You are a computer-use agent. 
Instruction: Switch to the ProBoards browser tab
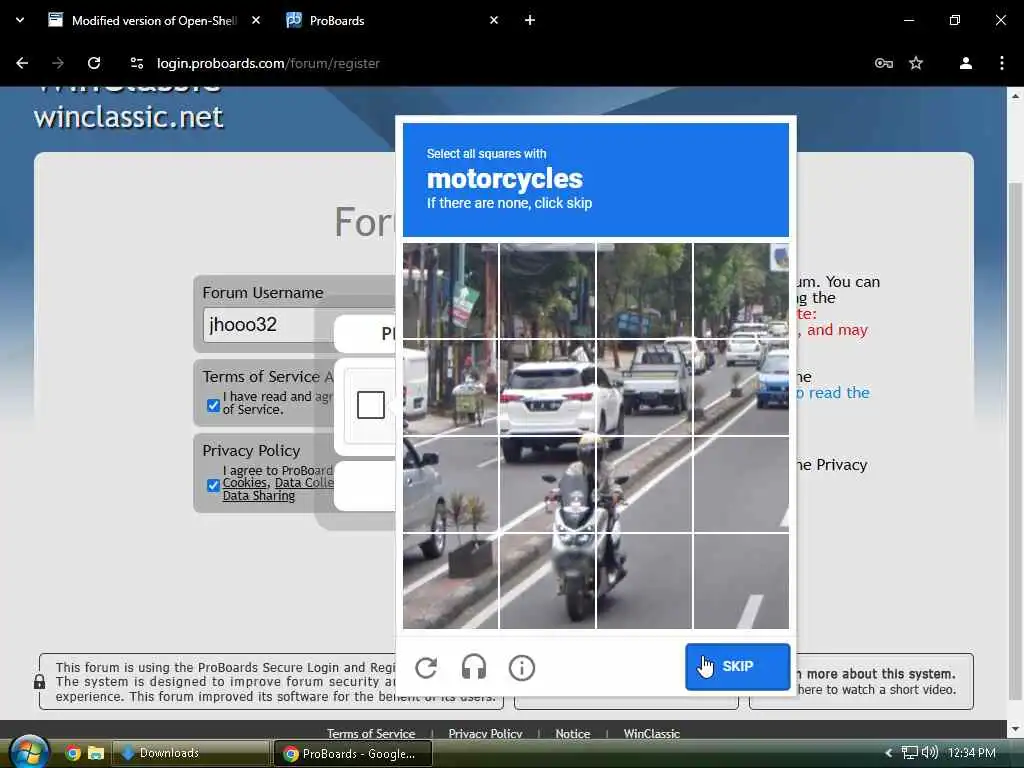392,20
